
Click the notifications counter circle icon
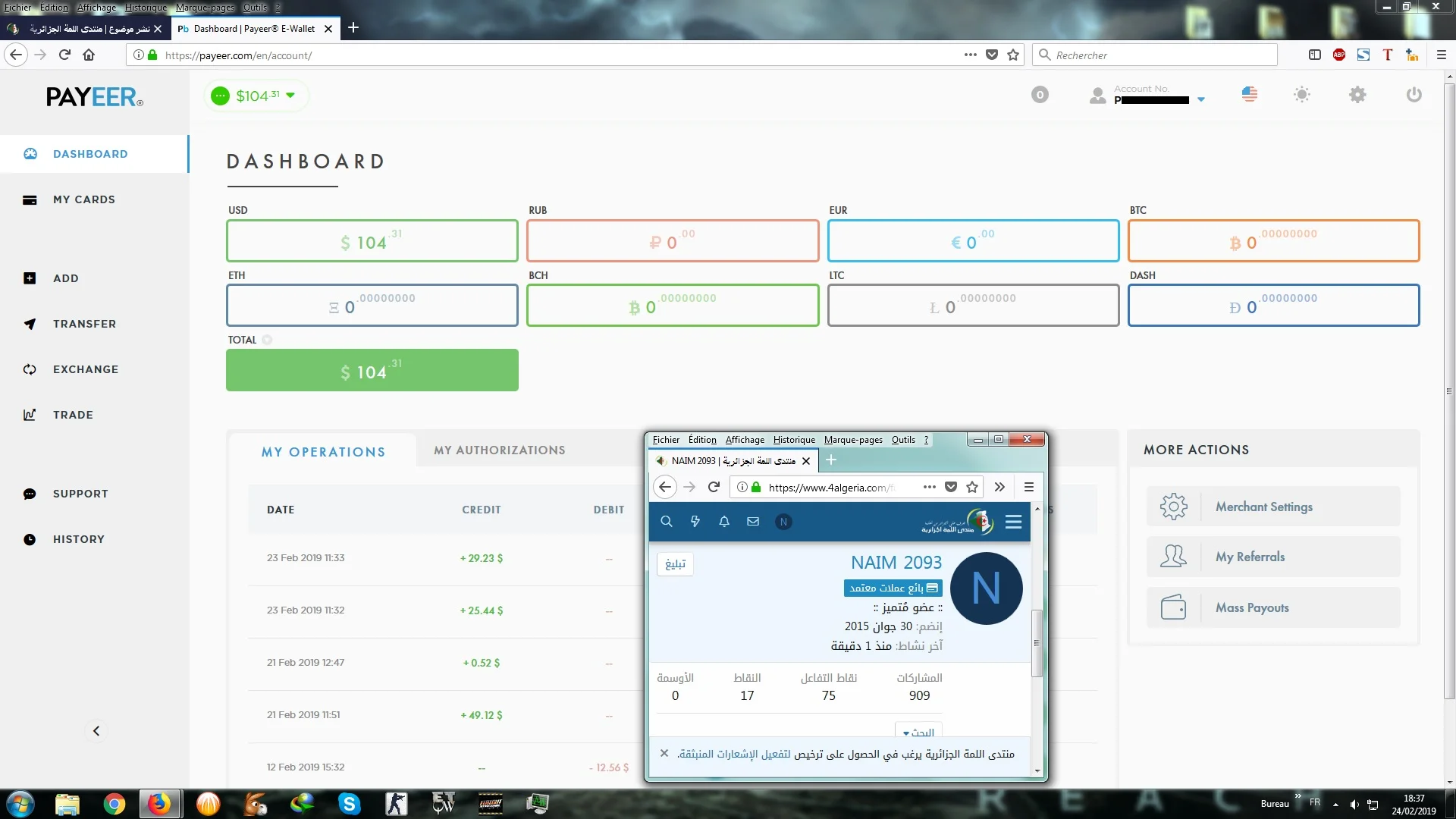(x=1040, y=95)
